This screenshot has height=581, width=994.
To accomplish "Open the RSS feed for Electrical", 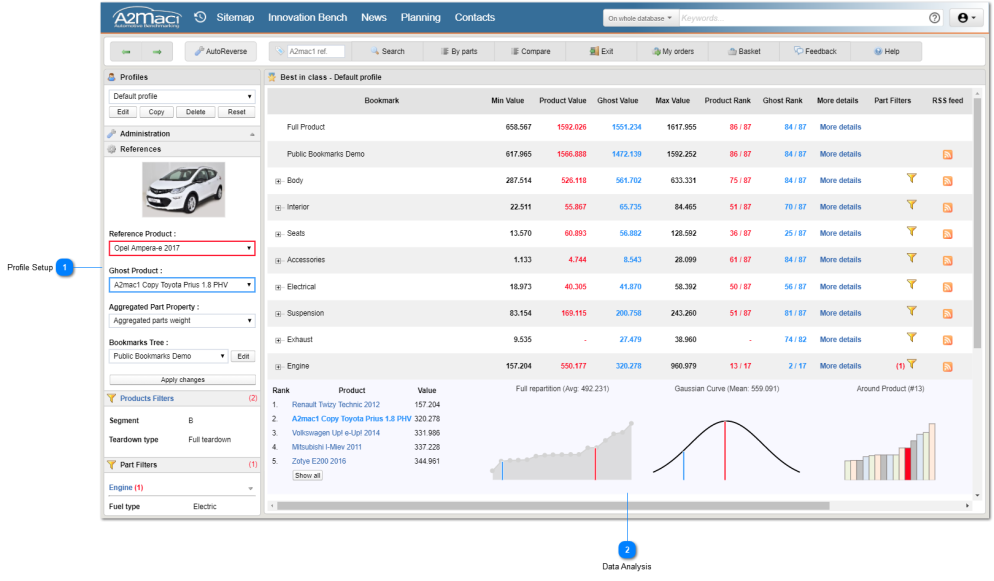I will pos(948,287).
